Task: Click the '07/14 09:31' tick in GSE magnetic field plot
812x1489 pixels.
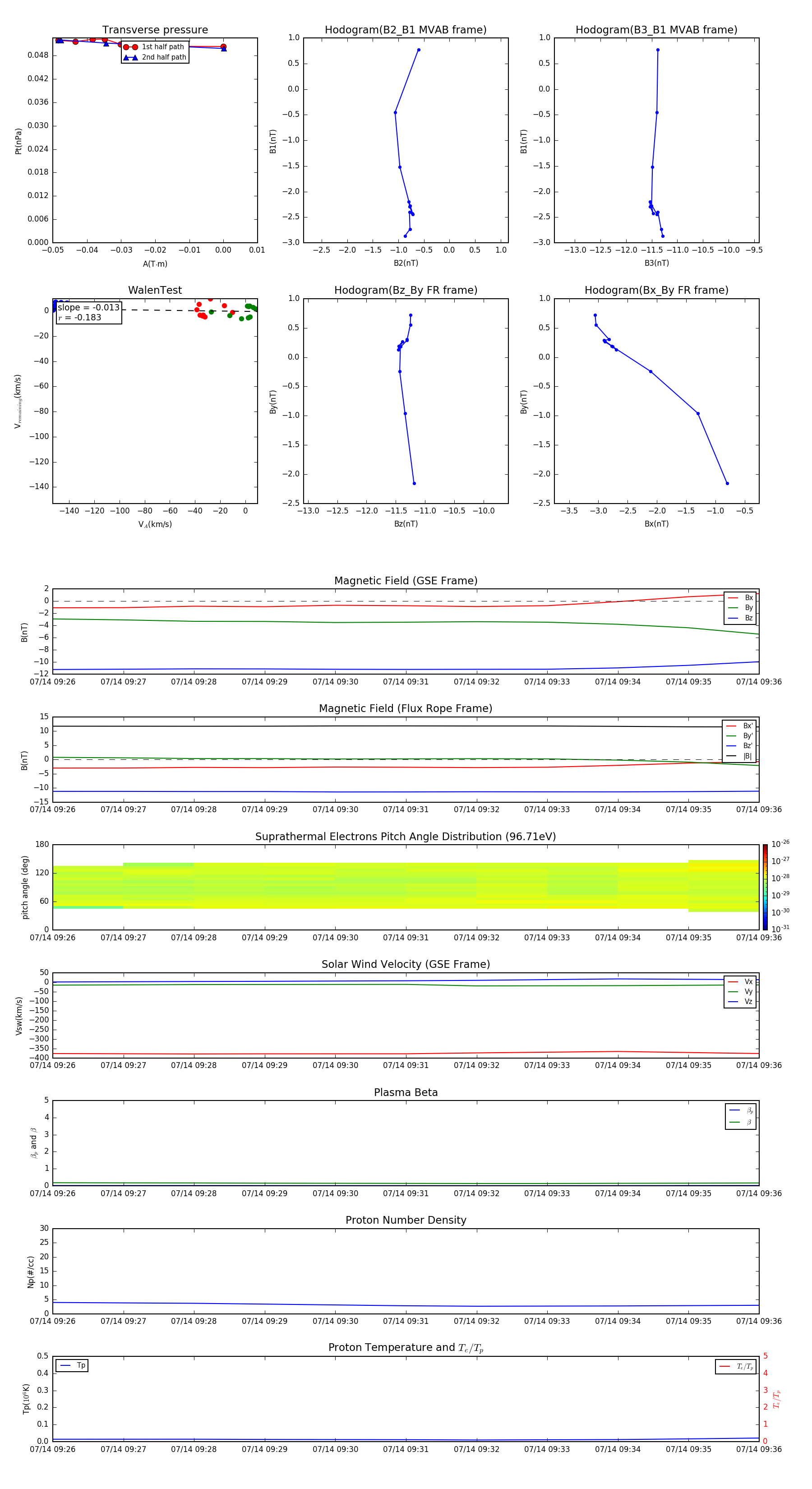Action: pyautogui.click(x=406, y=682)
